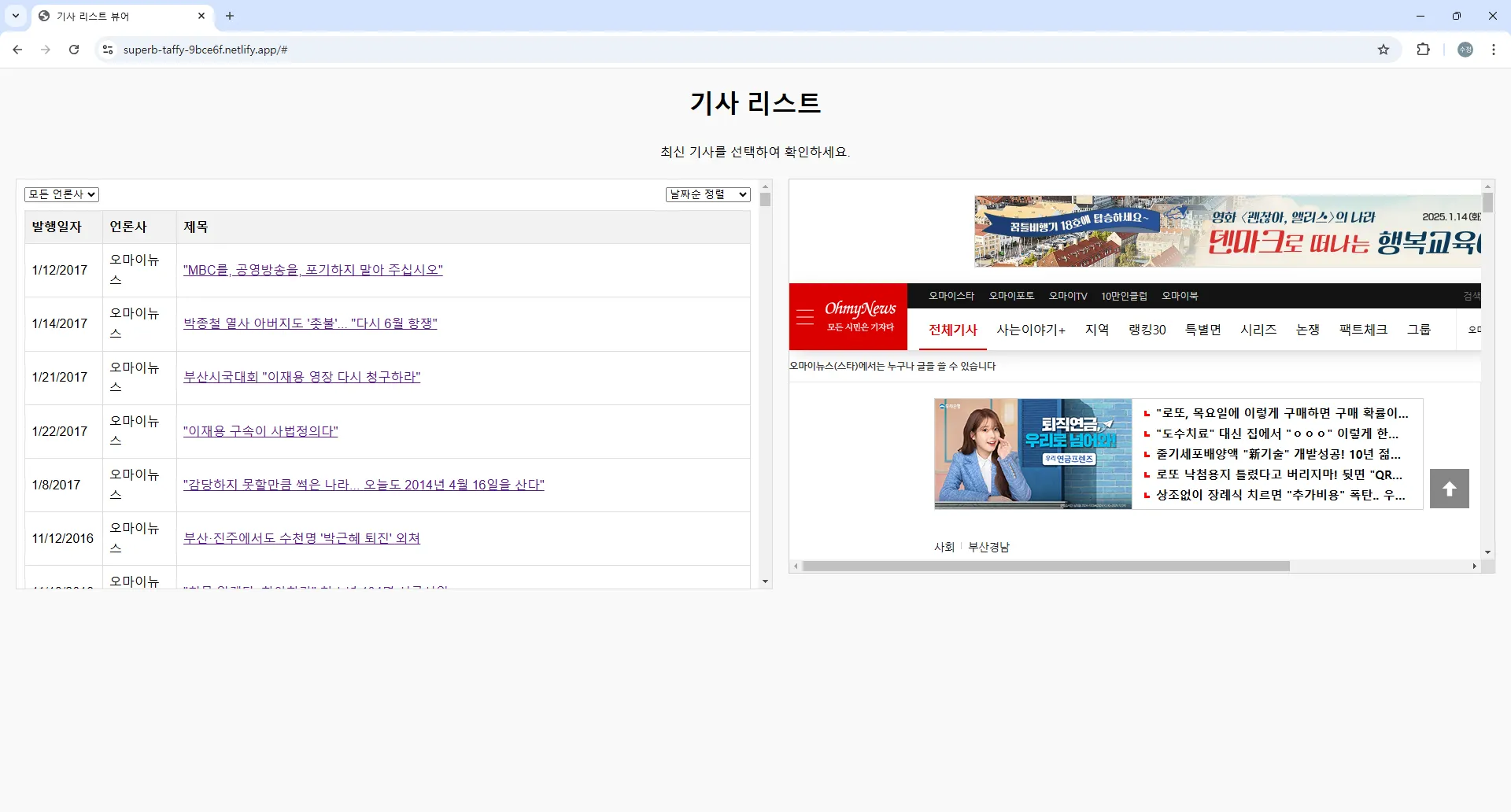Open the OhmyNews hamburger menu

(805, 316)
